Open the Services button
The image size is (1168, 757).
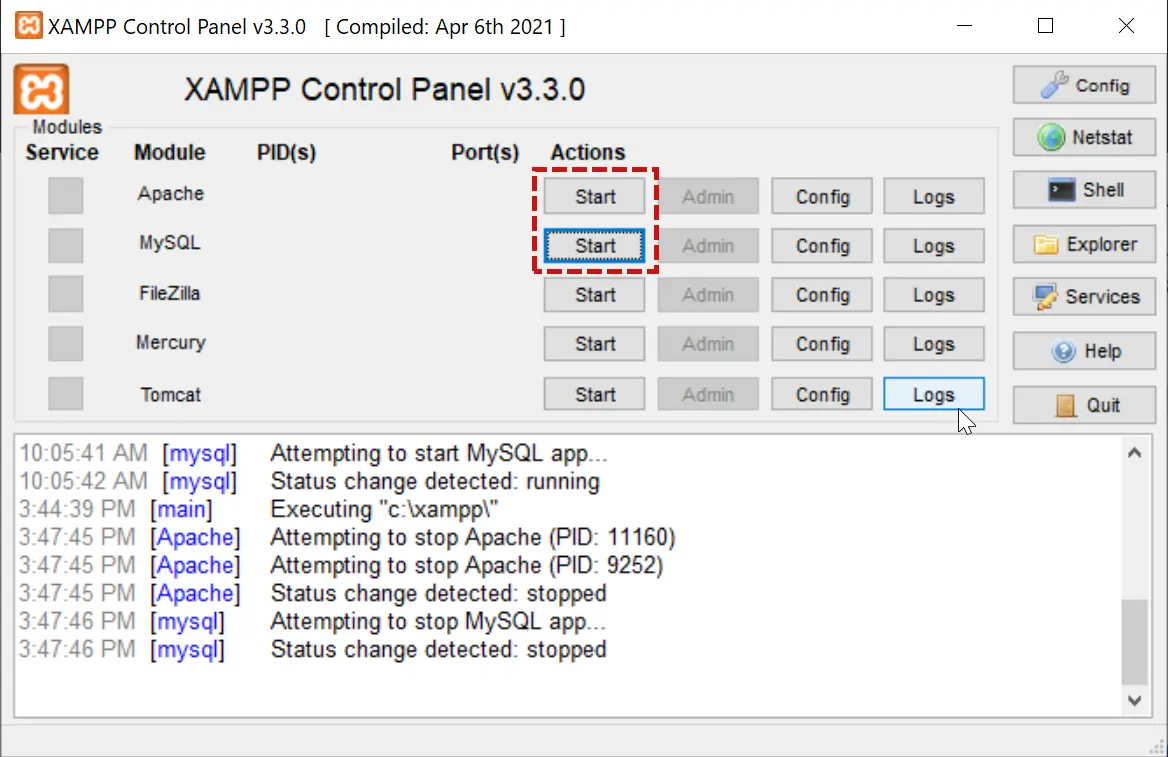1084,297
